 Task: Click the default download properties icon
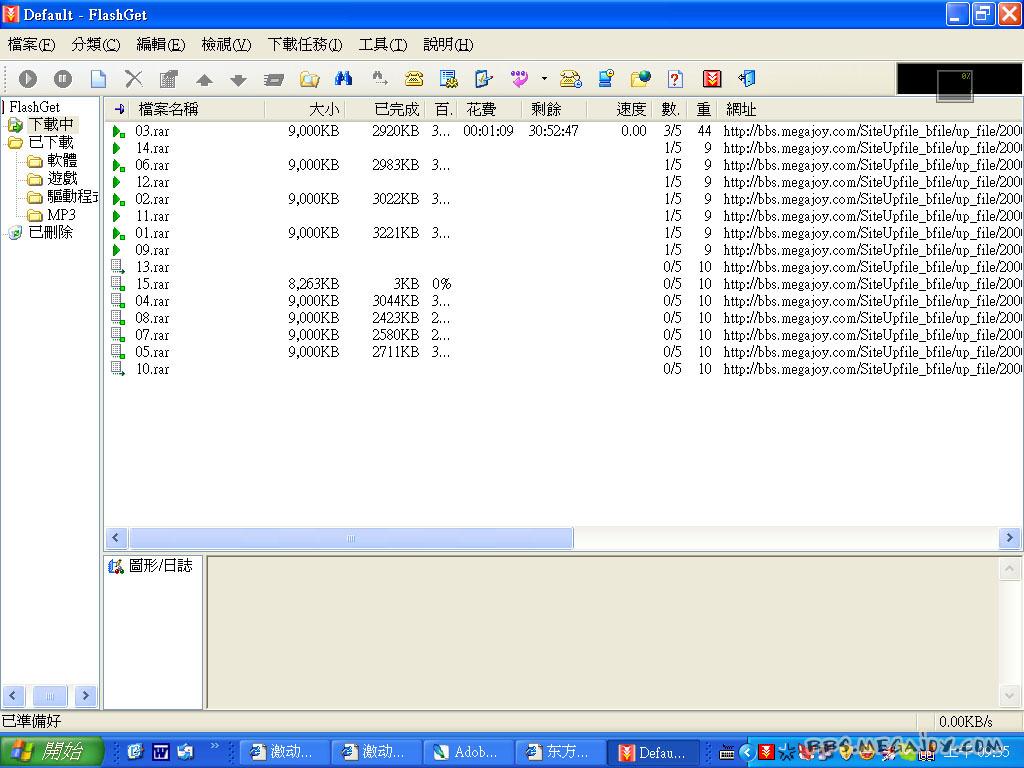coord(483,79)
